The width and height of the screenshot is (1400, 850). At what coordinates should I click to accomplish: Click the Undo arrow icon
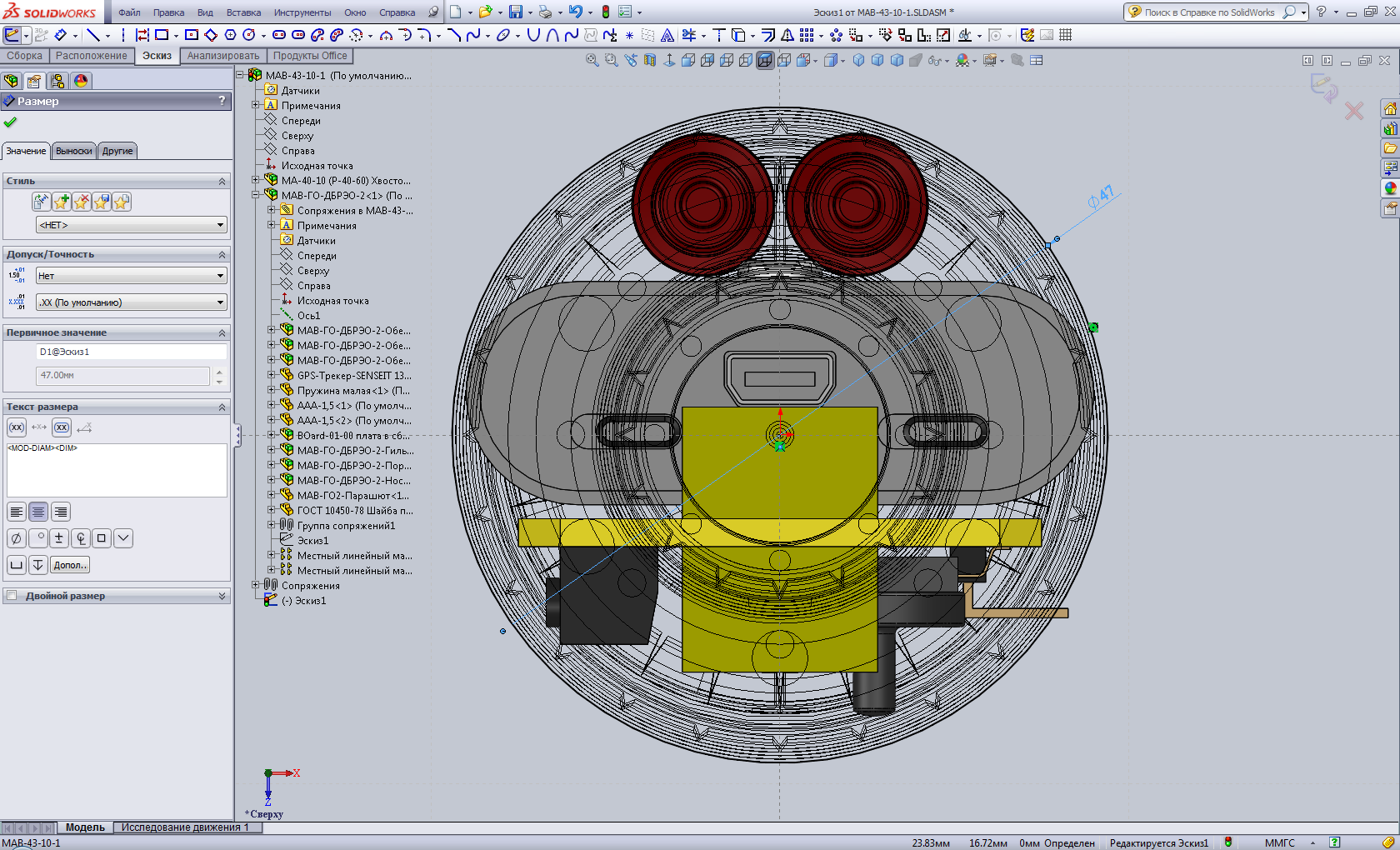(575, 12)
